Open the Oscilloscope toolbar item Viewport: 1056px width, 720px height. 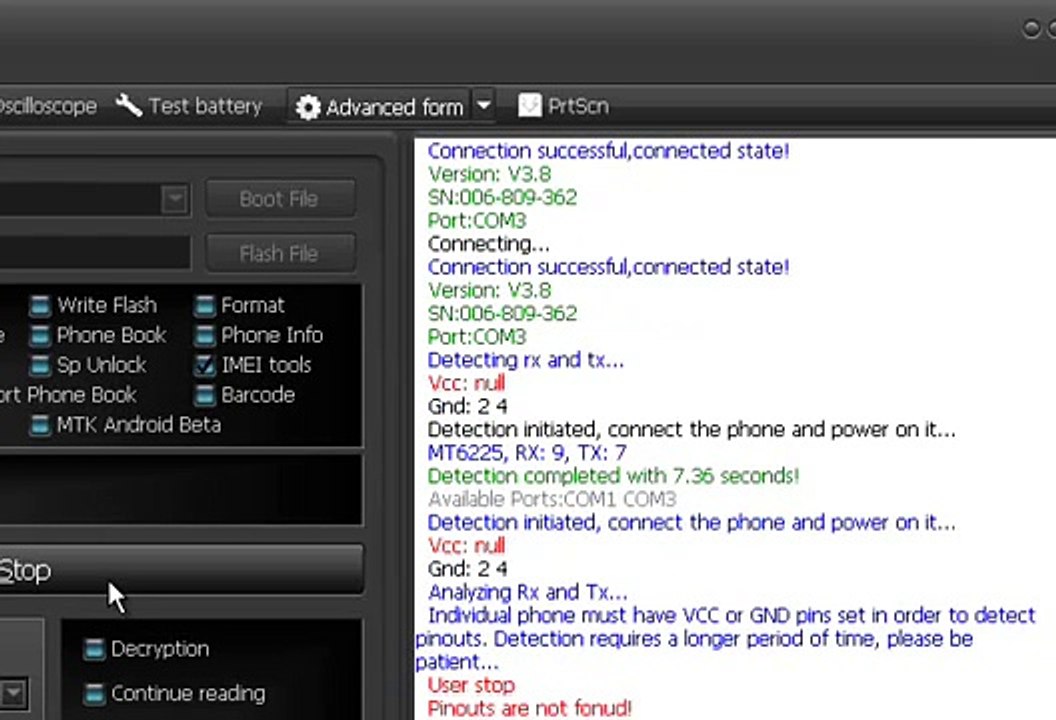tap(47, 106)
